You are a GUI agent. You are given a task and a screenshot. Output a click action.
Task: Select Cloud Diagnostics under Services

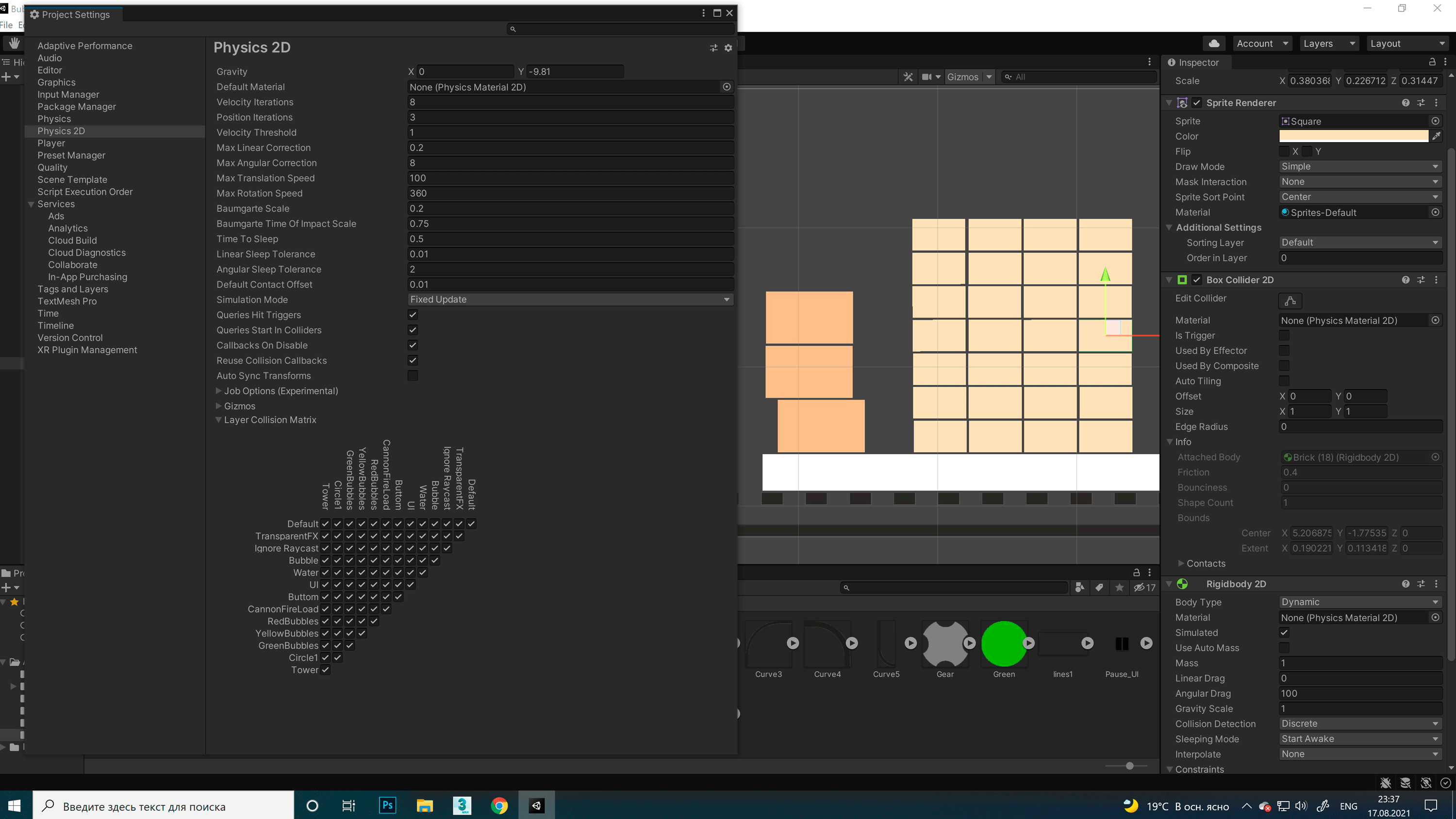click(x=87, y=253)
